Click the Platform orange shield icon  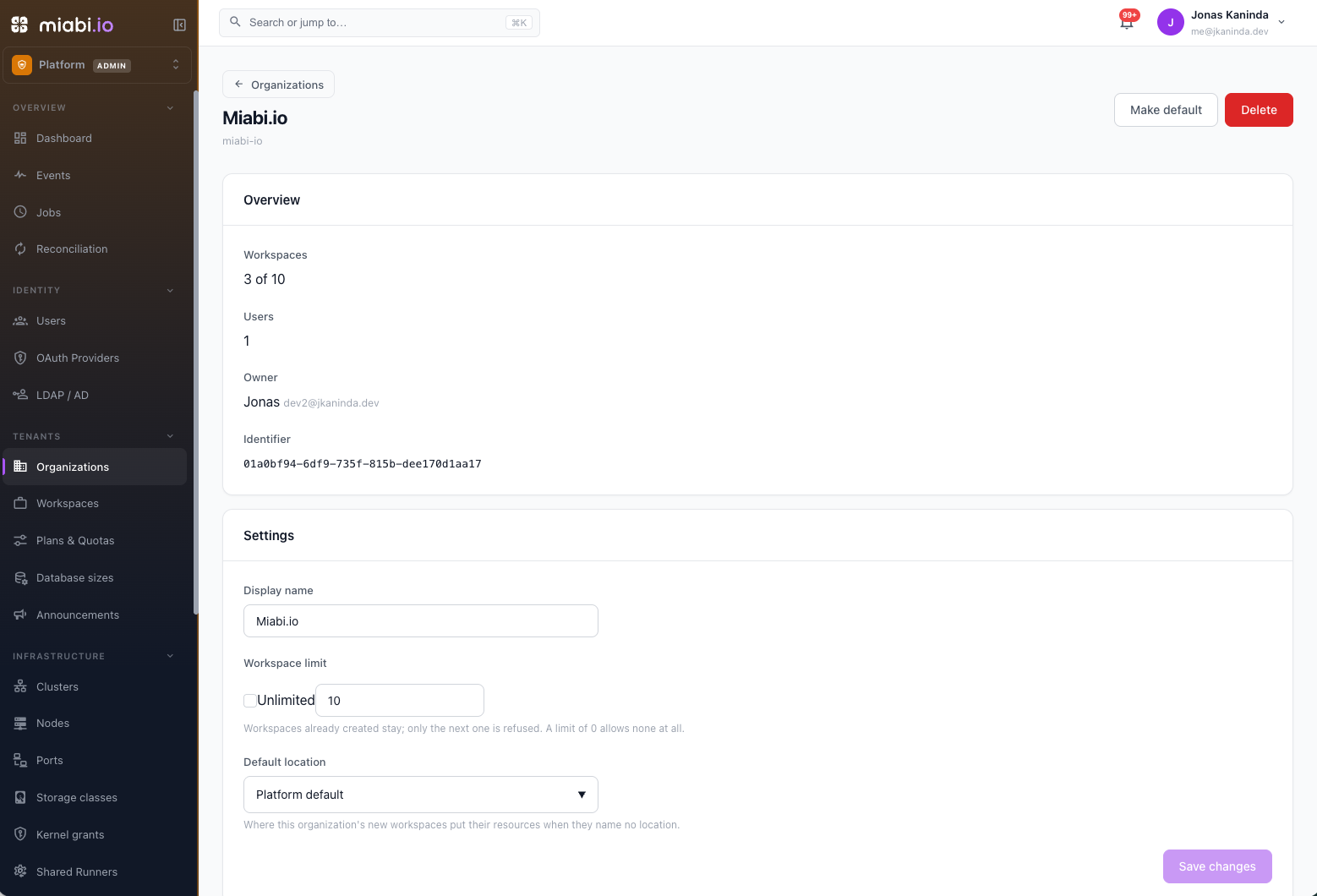pos(22,65)
